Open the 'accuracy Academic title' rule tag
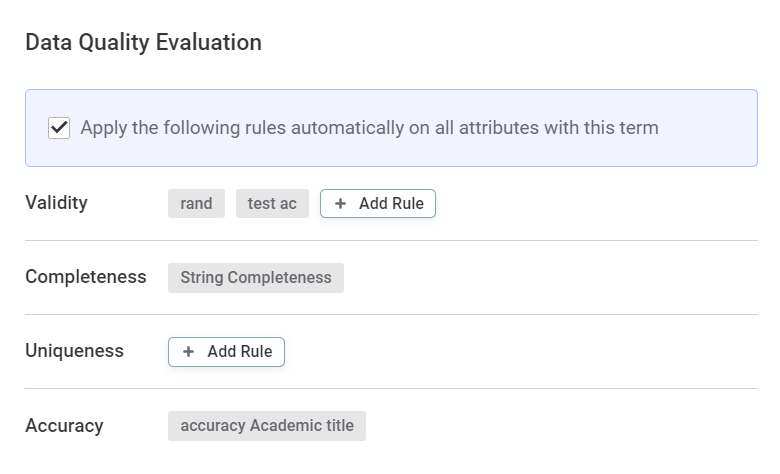This screenshot has height=474, width=780. click(267, 426)
